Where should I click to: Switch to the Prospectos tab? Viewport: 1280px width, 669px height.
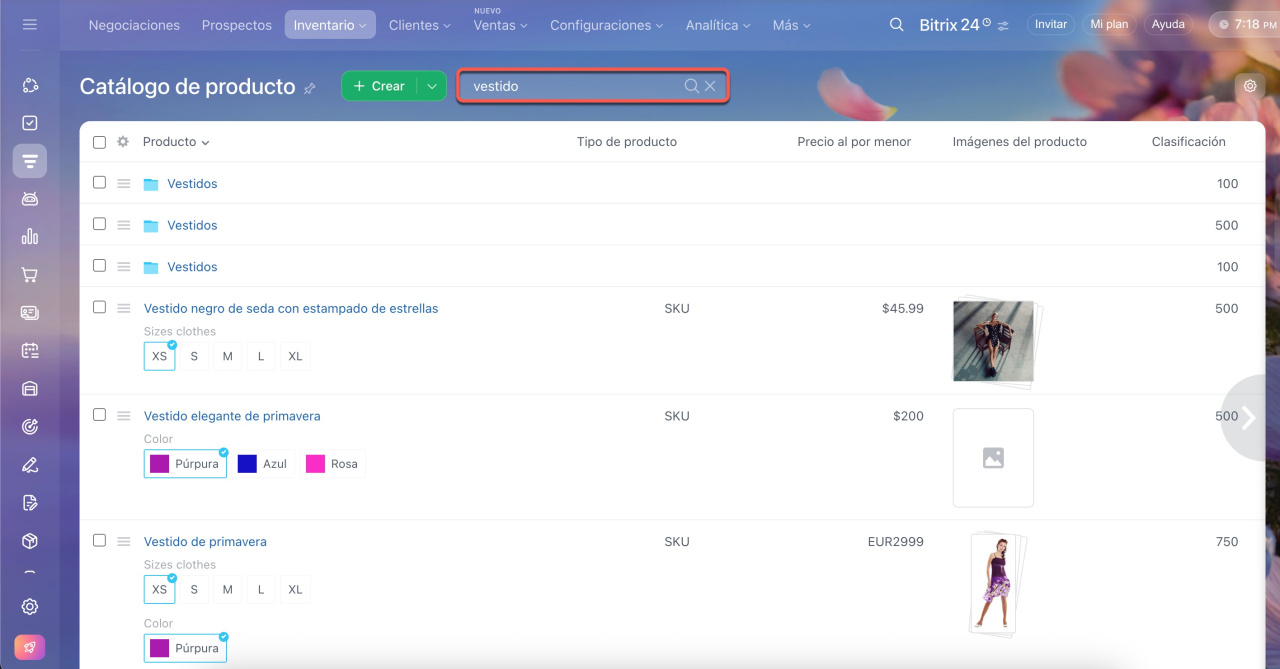[x=236, y=25]
